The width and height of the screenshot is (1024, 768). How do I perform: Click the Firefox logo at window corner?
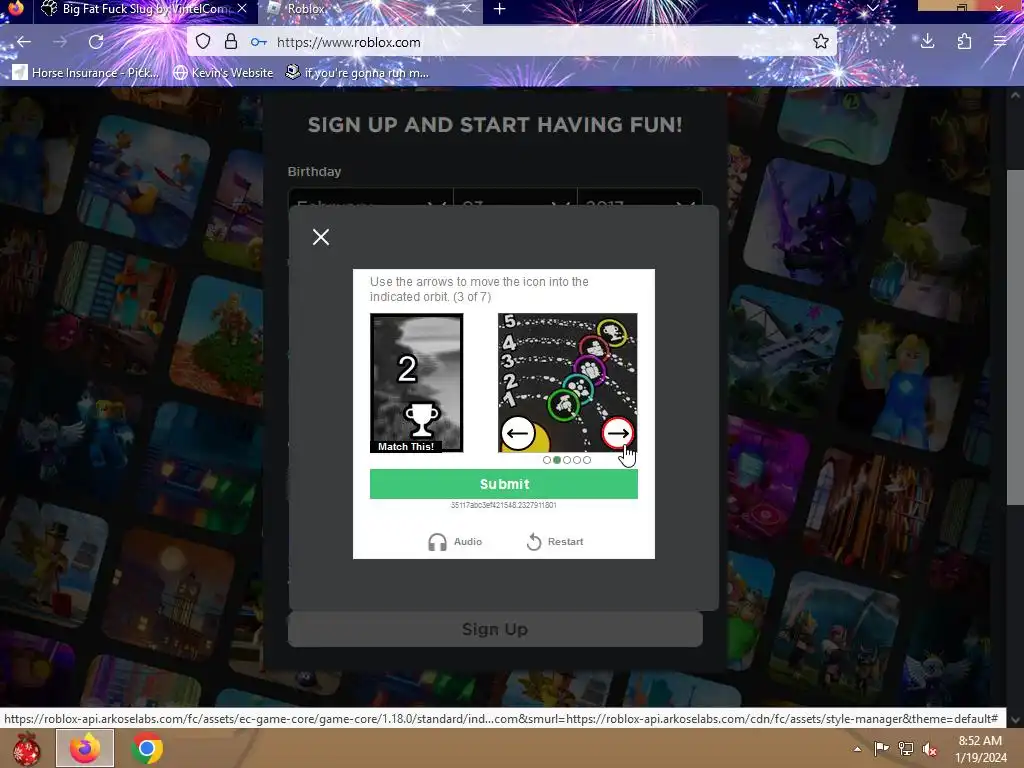point(16,8)
